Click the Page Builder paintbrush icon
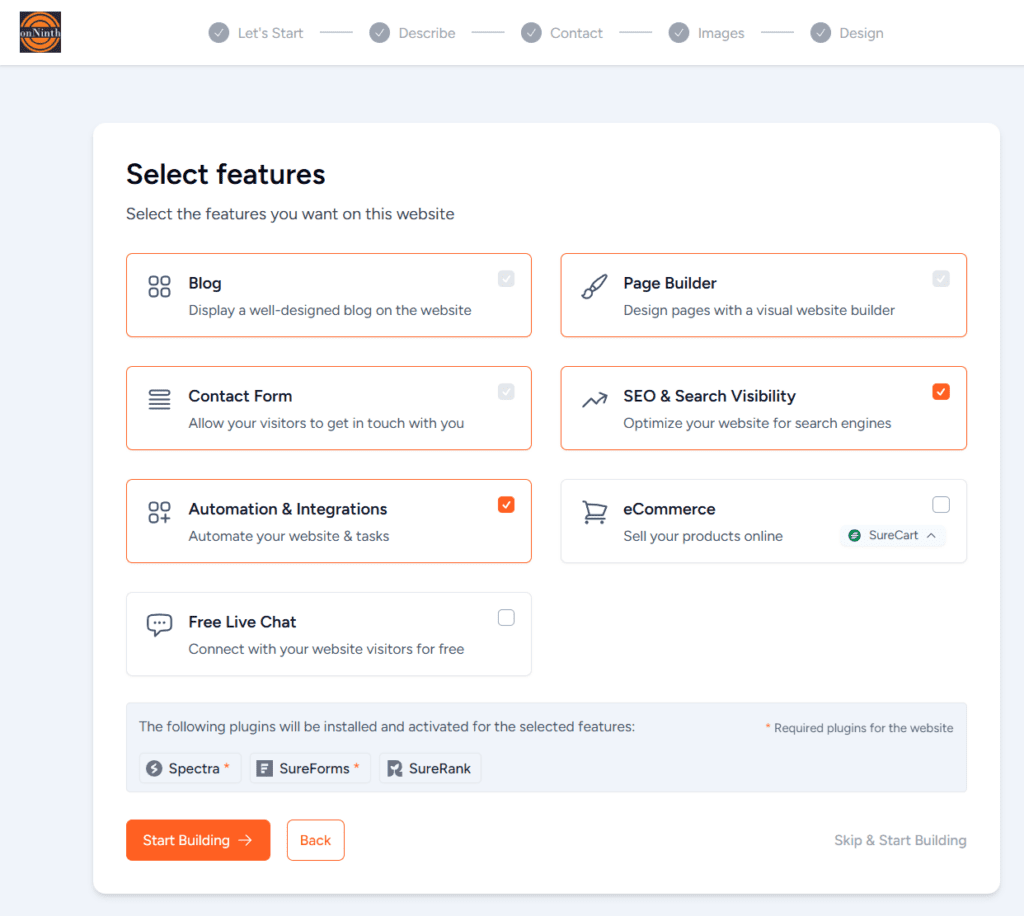Viewport: 1024px width, 916px height. pyautogui.click(x=594, y=287)
